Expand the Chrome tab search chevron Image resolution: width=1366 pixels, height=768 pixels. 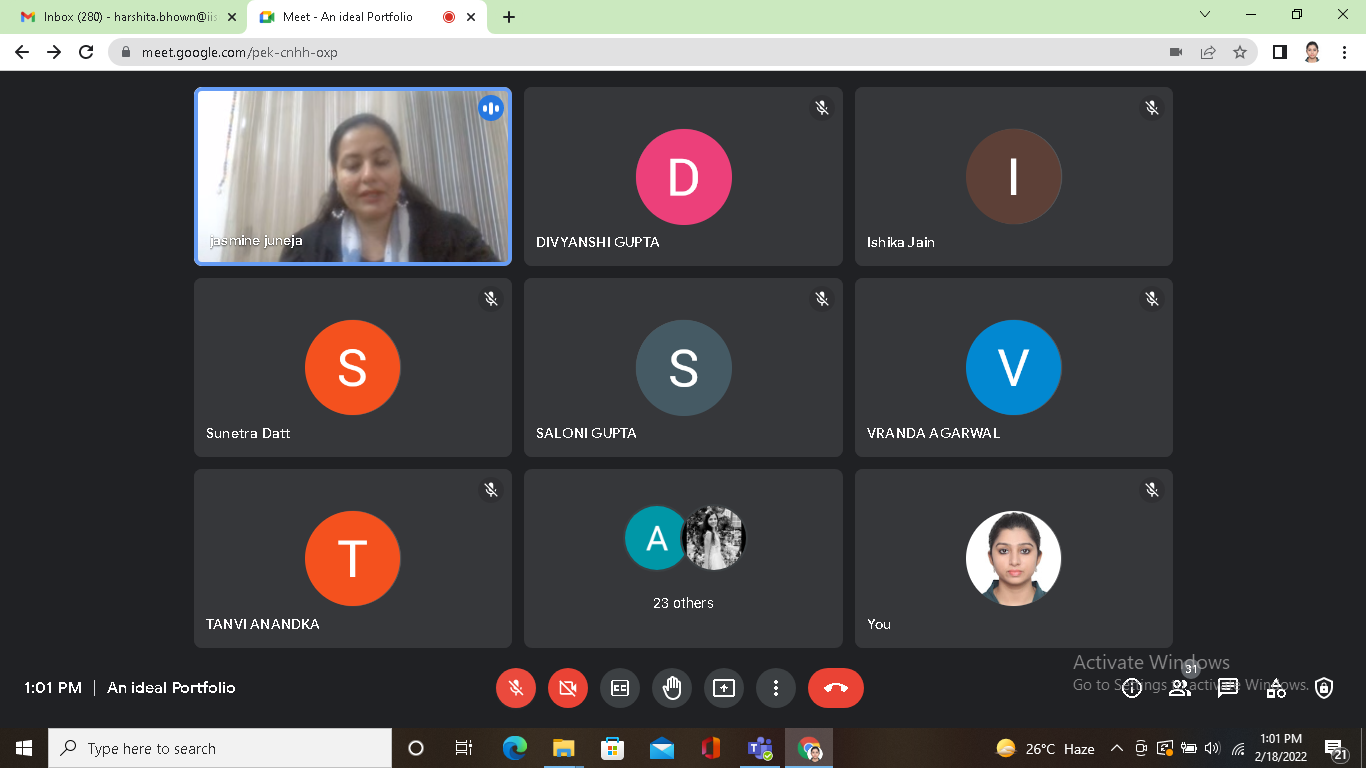pos(1205,15)
